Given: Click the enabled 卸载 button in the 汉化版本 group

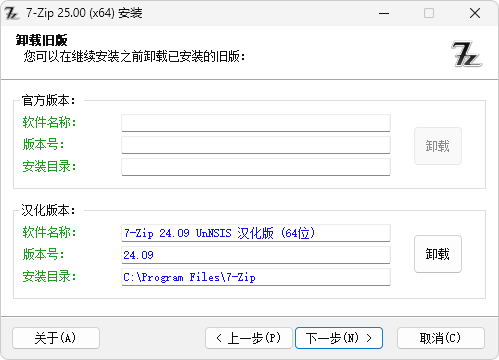Looking at the screenshot, I should [438, 254].
